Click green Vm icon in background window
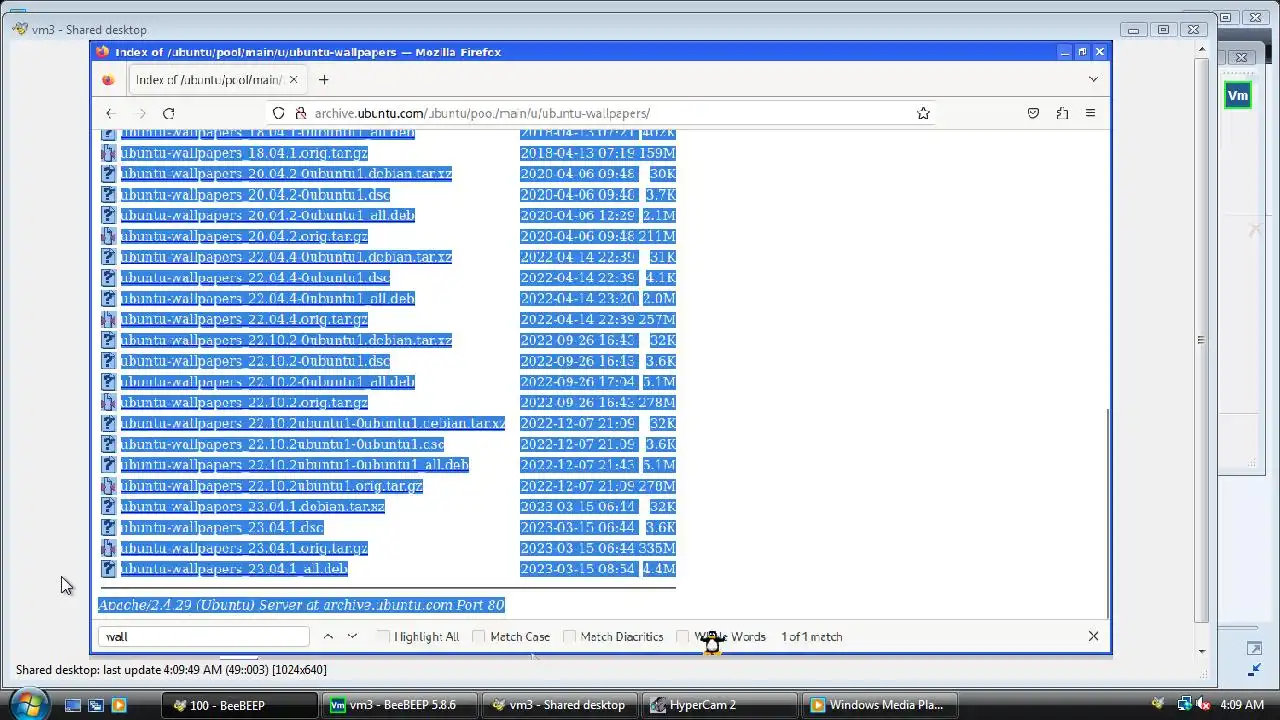1280x720 pixels. (1238, 95)
